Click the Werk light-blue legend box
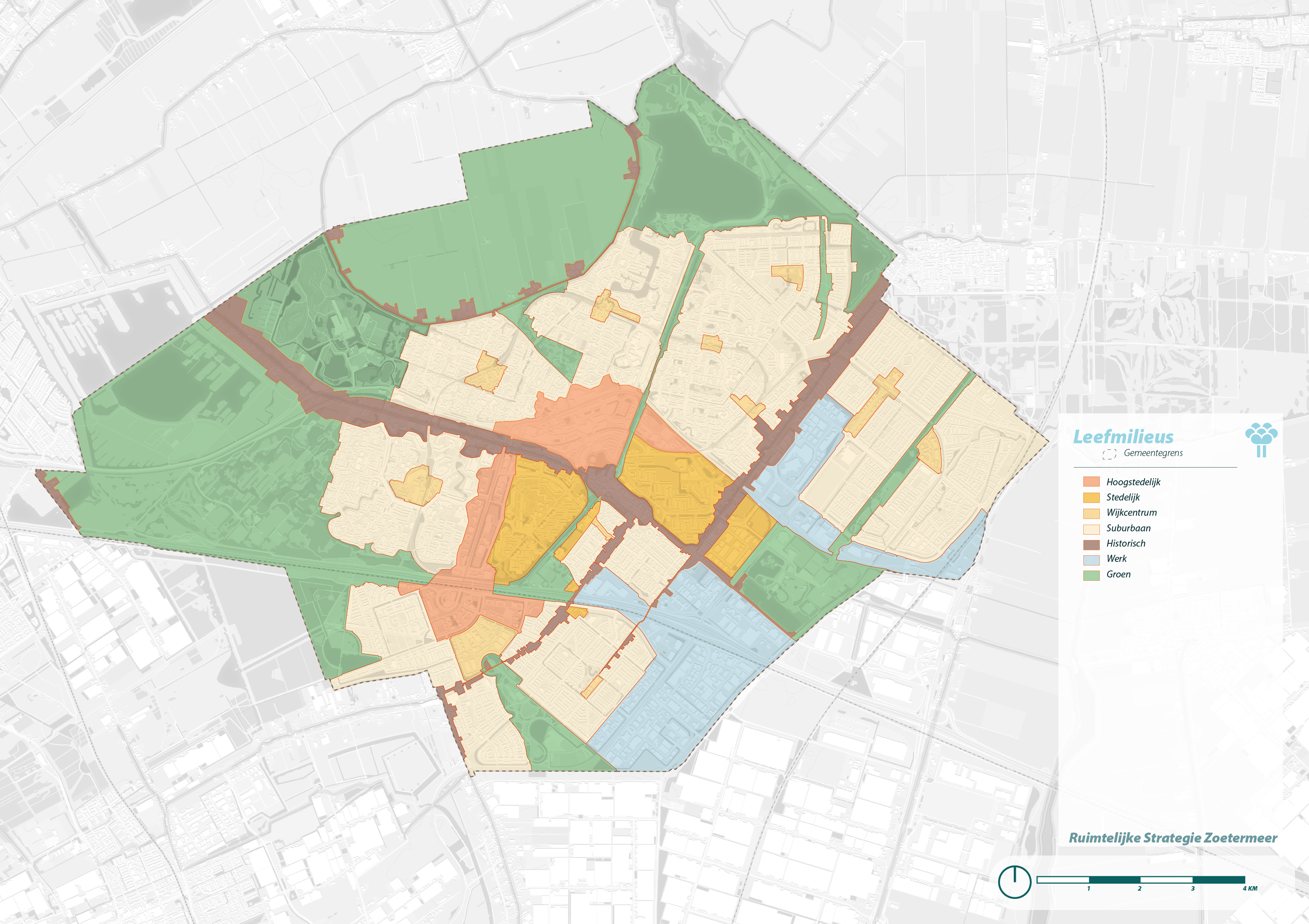 pos(1091,559)
